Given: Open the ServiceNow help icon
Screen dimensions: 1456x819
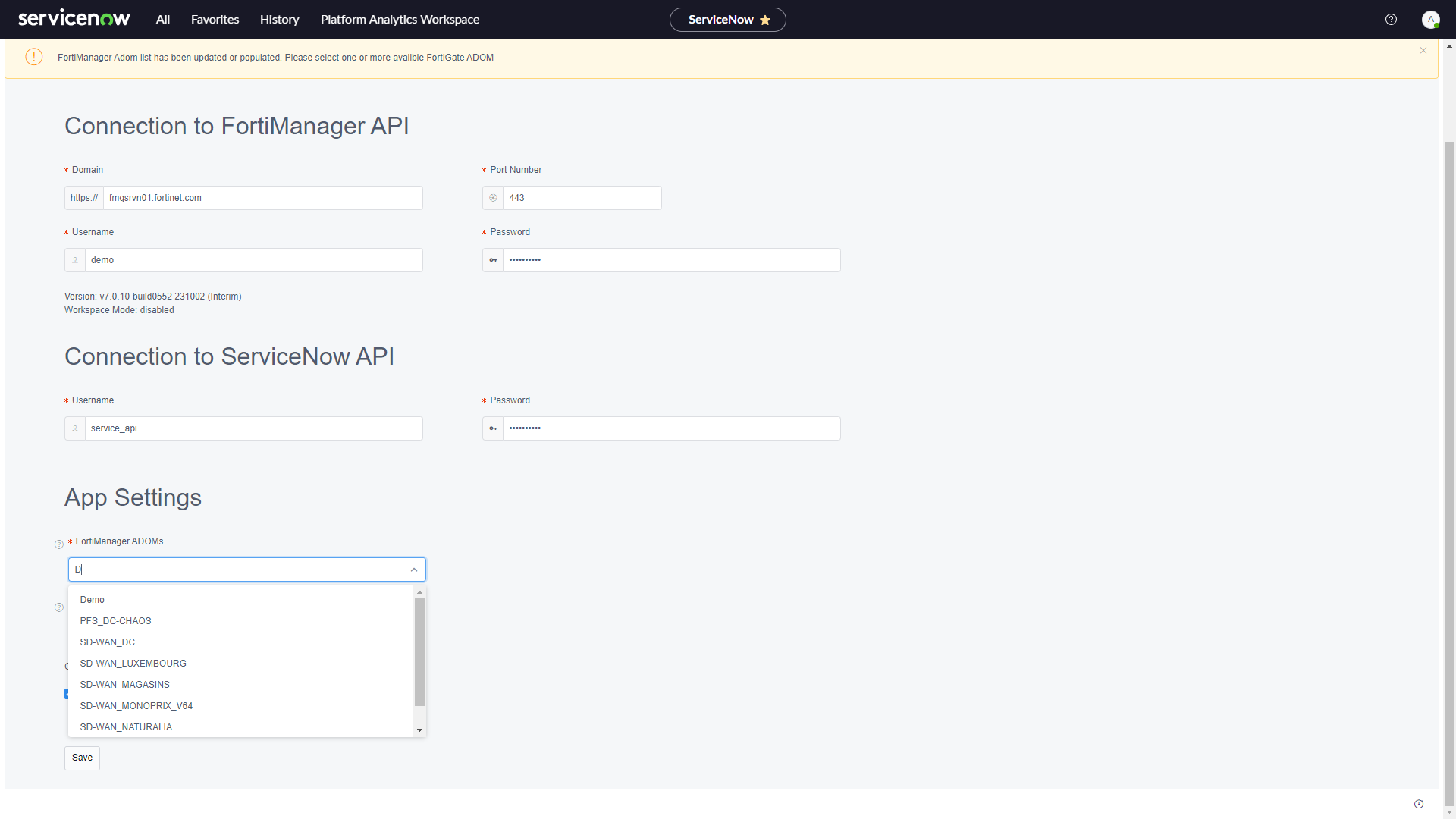Looking at the screenshot, I should 1391,20.
